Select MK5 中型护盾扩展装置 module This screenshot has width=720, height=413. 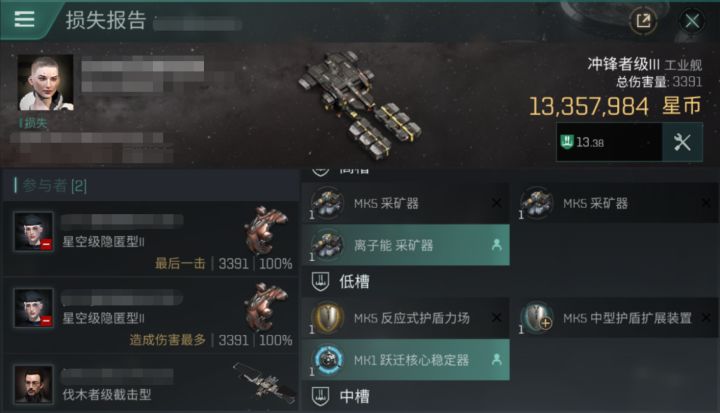point(615,318)
